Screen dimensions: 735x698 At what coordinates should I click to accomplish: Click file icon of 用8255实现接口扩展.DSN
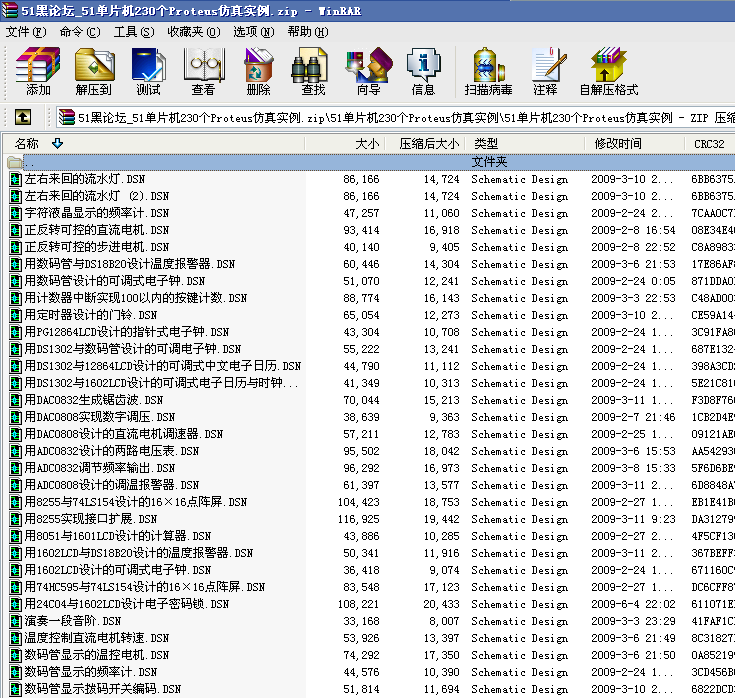15,519
